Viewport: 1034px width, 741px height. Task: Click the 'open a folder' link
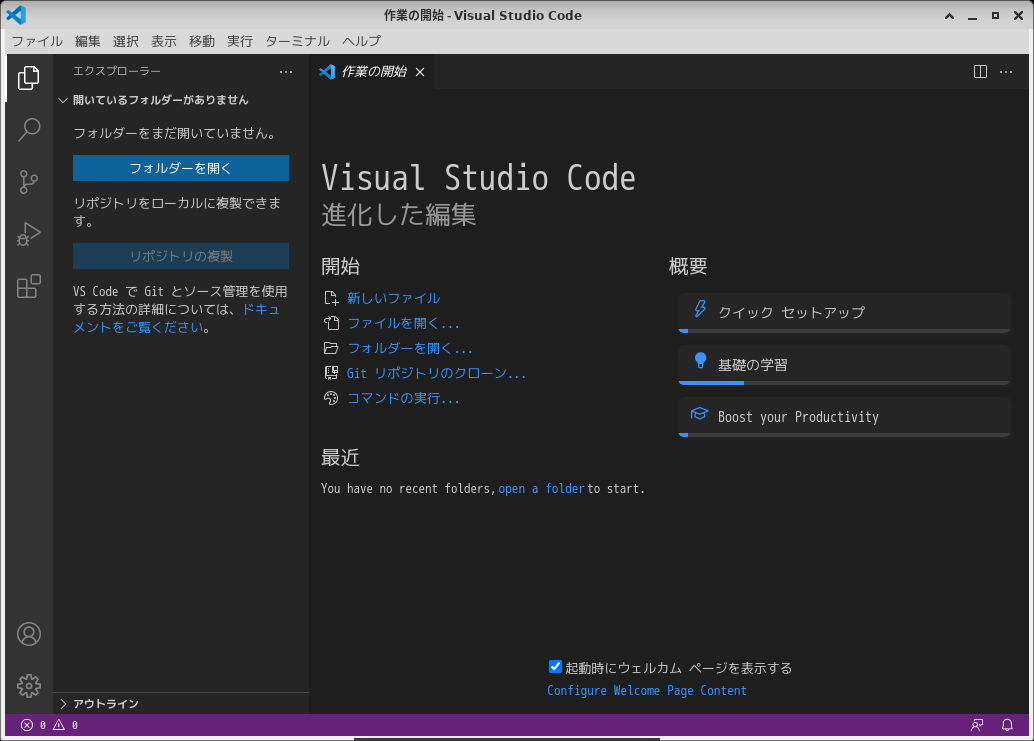pyautogui.click(x=541, y=489)
